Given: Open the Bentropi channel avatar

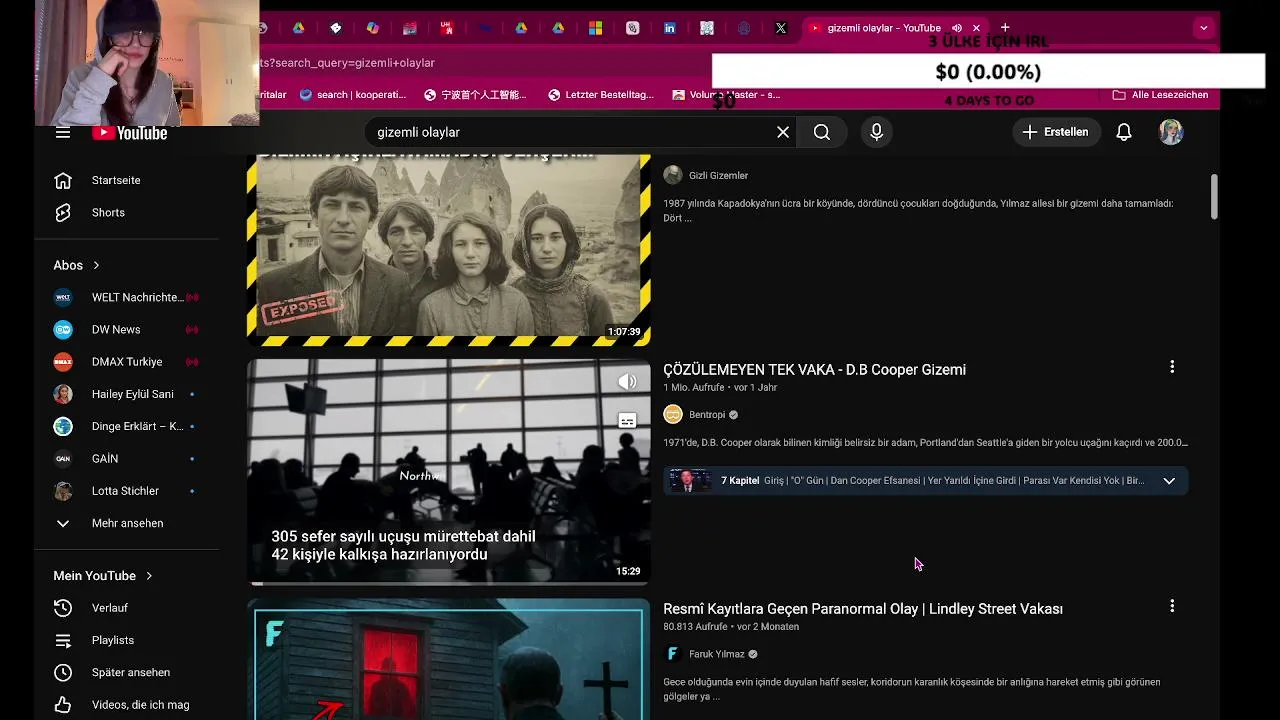Looking at the screenshot, I should coord(673,414).
